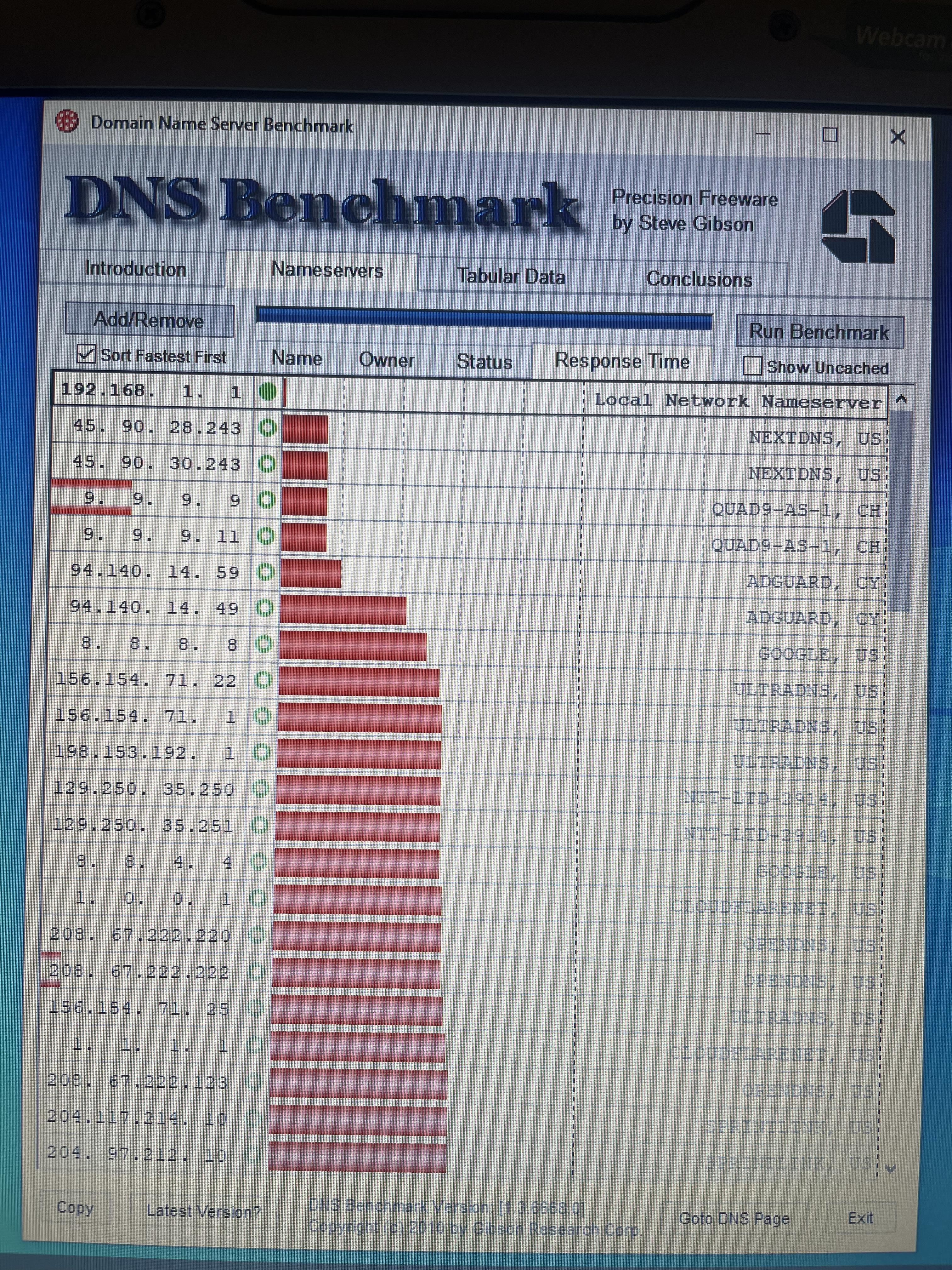The height and width of the screenshot is (1270, 952).
Task: Click status circle for 1.0.0.1
Action: pyautogui.click(x=258, y=898)
